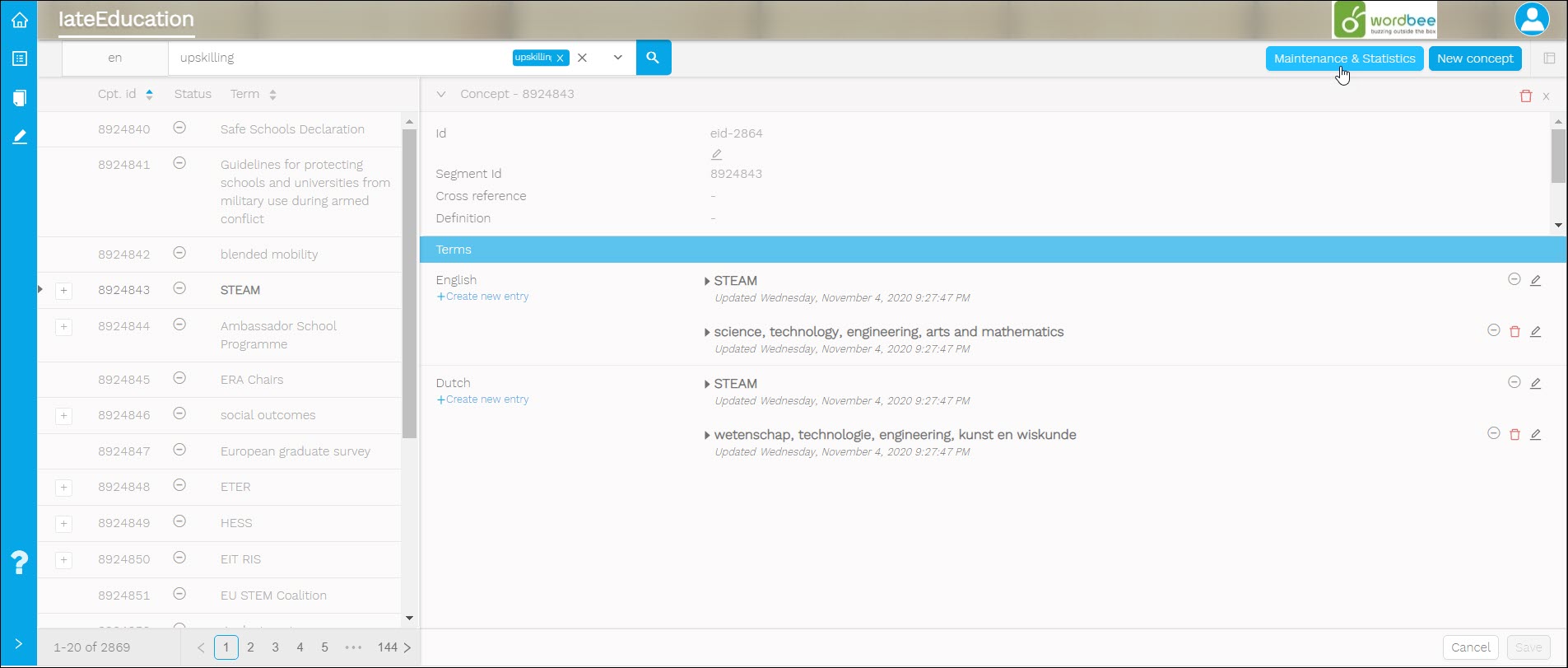The width and height of the screenshot is (1568, 668).
Task: Open the user profile avatar
Action: point(1531,20)
